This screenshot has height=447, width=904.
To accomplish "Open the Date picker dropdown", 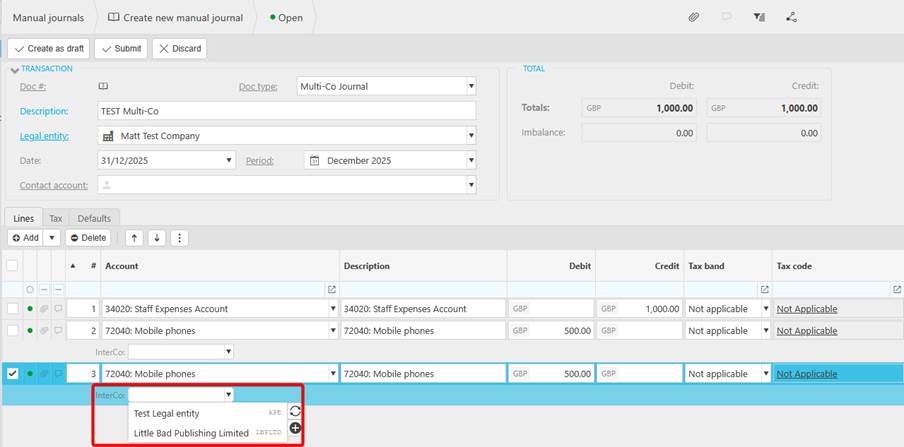I will (x=229, y=161).
